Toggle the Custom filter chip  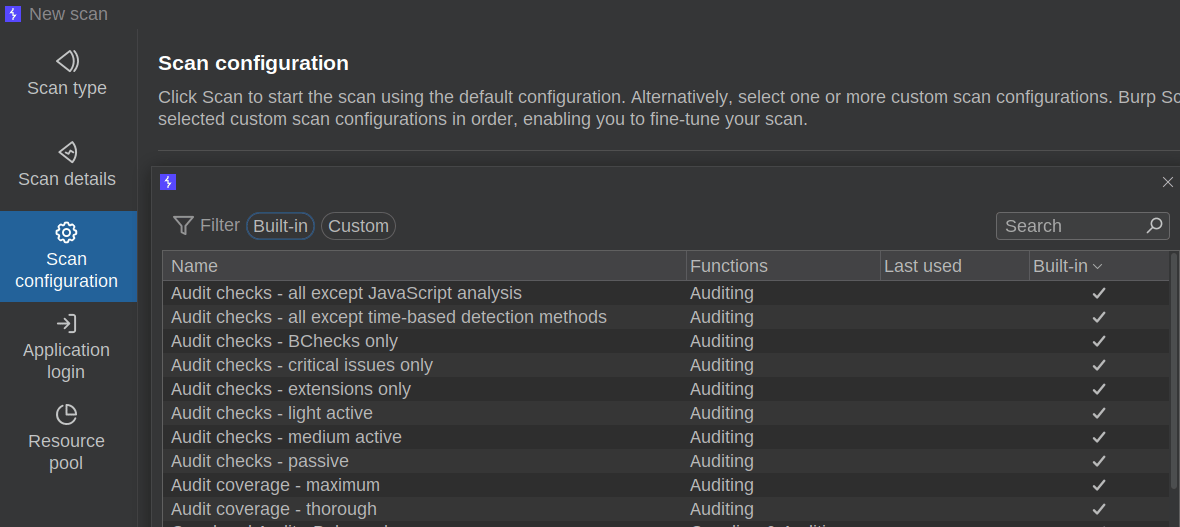(x=358, y=226)
